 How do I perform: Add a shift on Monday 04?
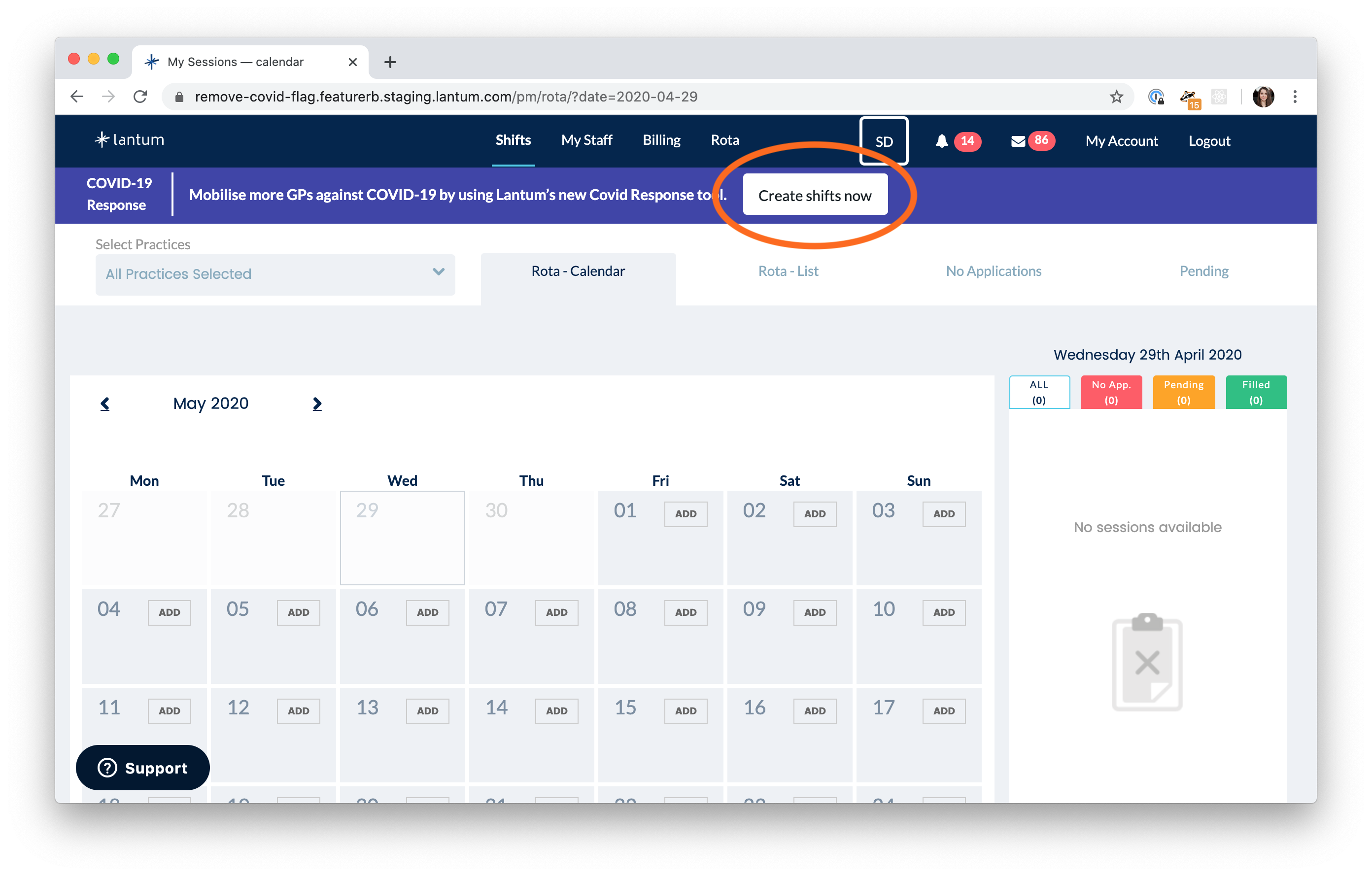tap(169, 612)
